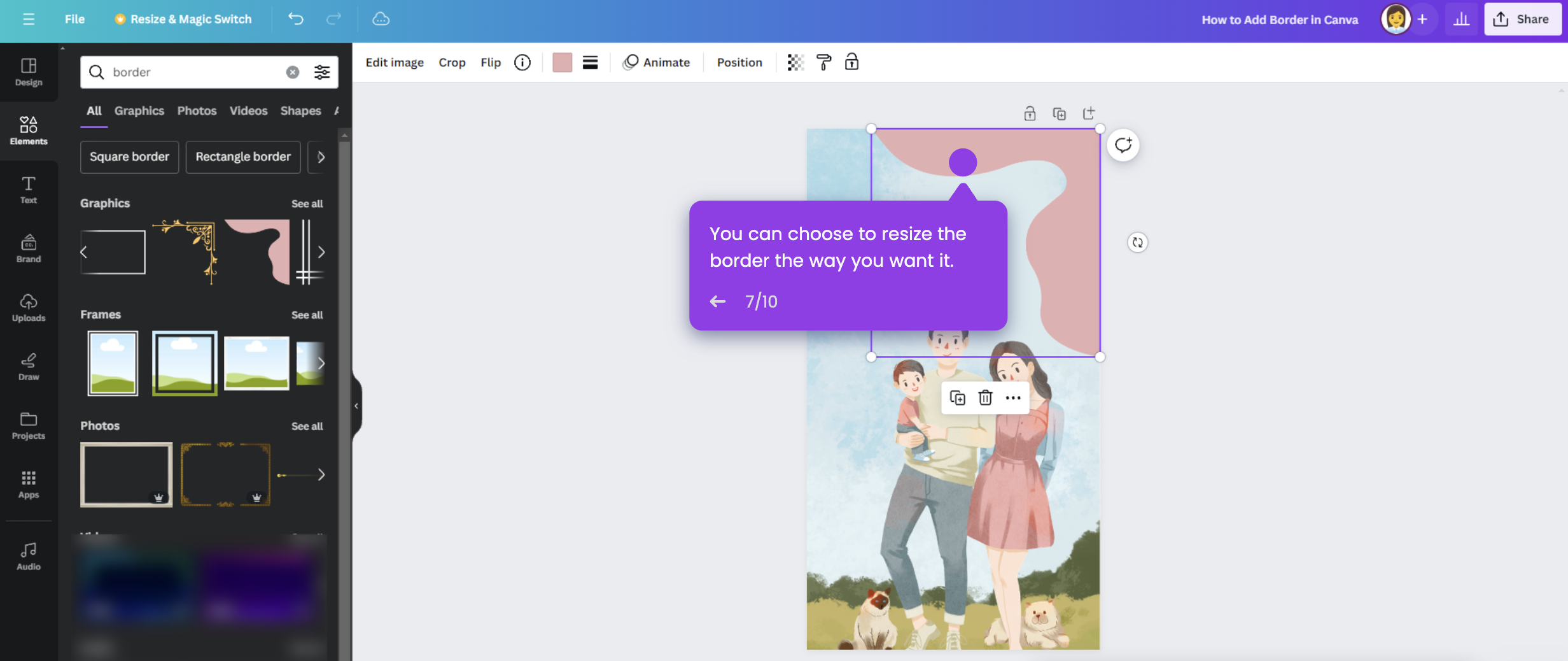Screen dimensions: 1568x661
Task: Select the Draw tool
Action: (28, 366)
